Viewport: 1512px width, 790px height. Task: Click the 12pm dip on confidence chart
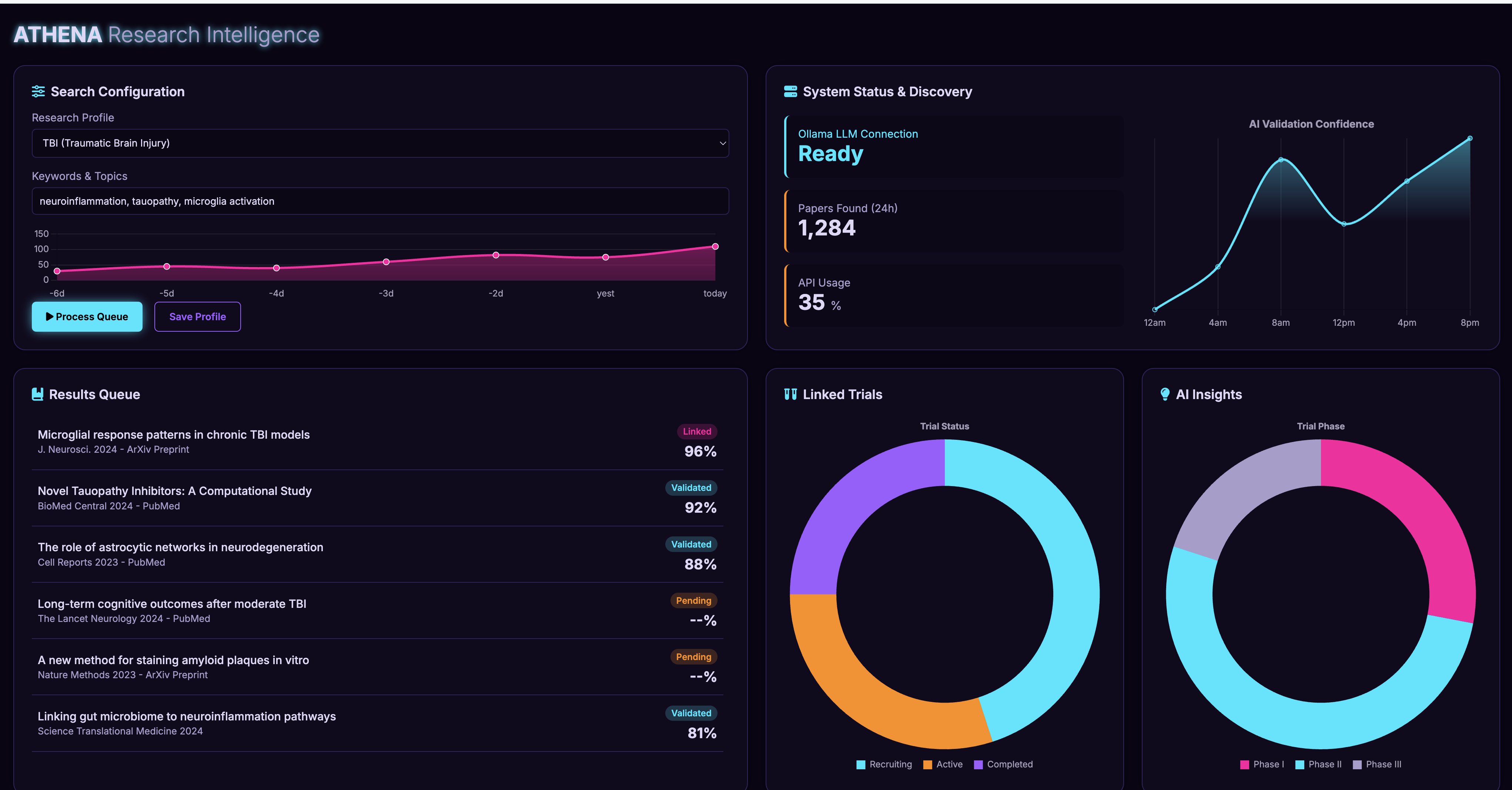click(x=1344, y=224)
